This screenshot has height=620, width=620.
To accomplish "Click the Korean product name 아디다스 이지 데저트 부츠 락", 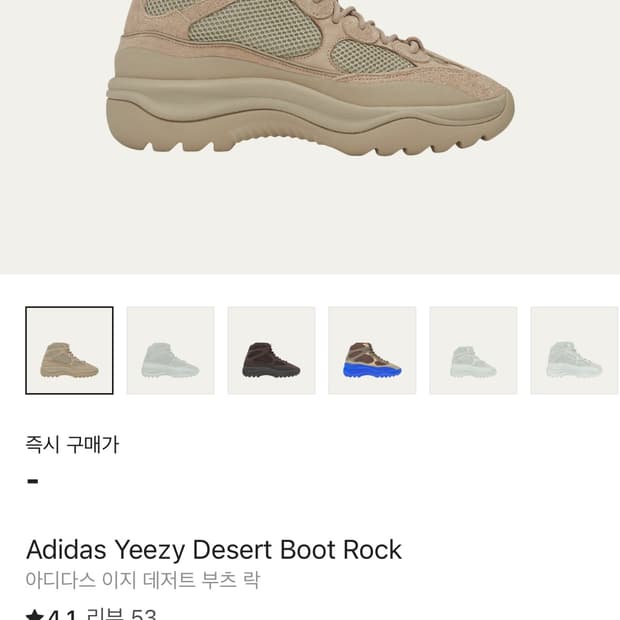I will (143, 580).
